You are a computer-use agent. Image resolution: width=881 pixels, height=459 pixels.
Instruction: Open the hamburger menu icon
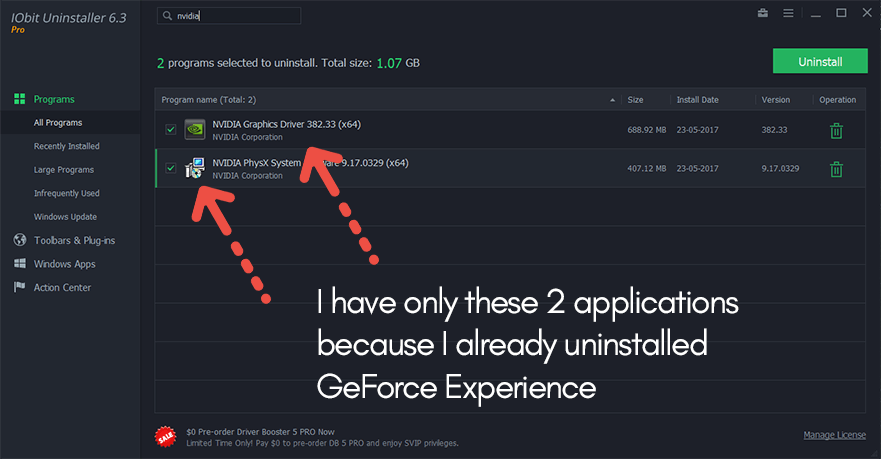pyautogui.click(x=788, y=13)
